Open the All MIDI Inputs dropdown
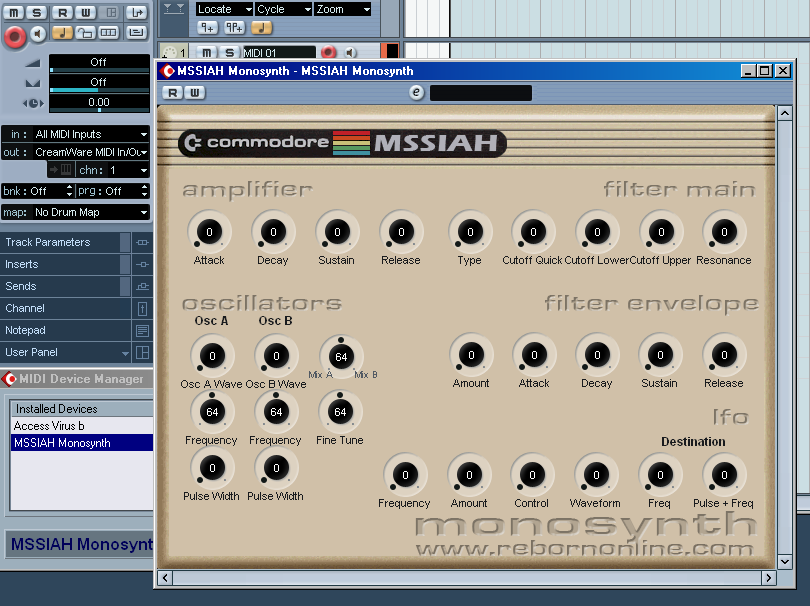 coord(90,134)
